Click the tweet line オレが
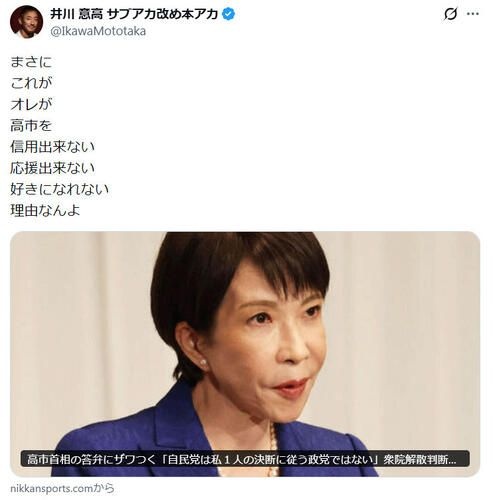 [31, 104]
